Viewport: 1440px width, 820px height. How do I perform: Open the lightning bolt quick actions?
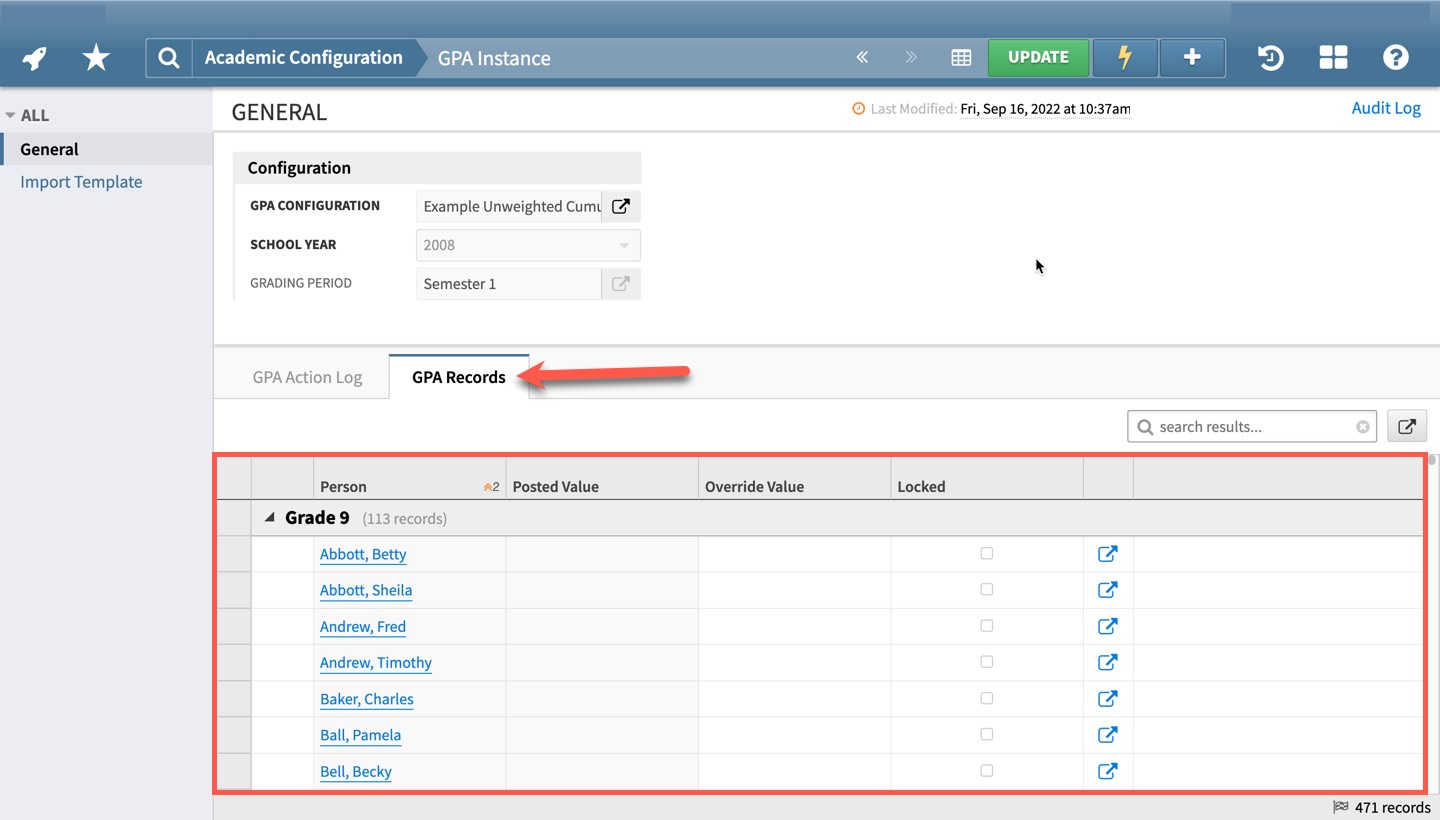[x=1124, y=58]
